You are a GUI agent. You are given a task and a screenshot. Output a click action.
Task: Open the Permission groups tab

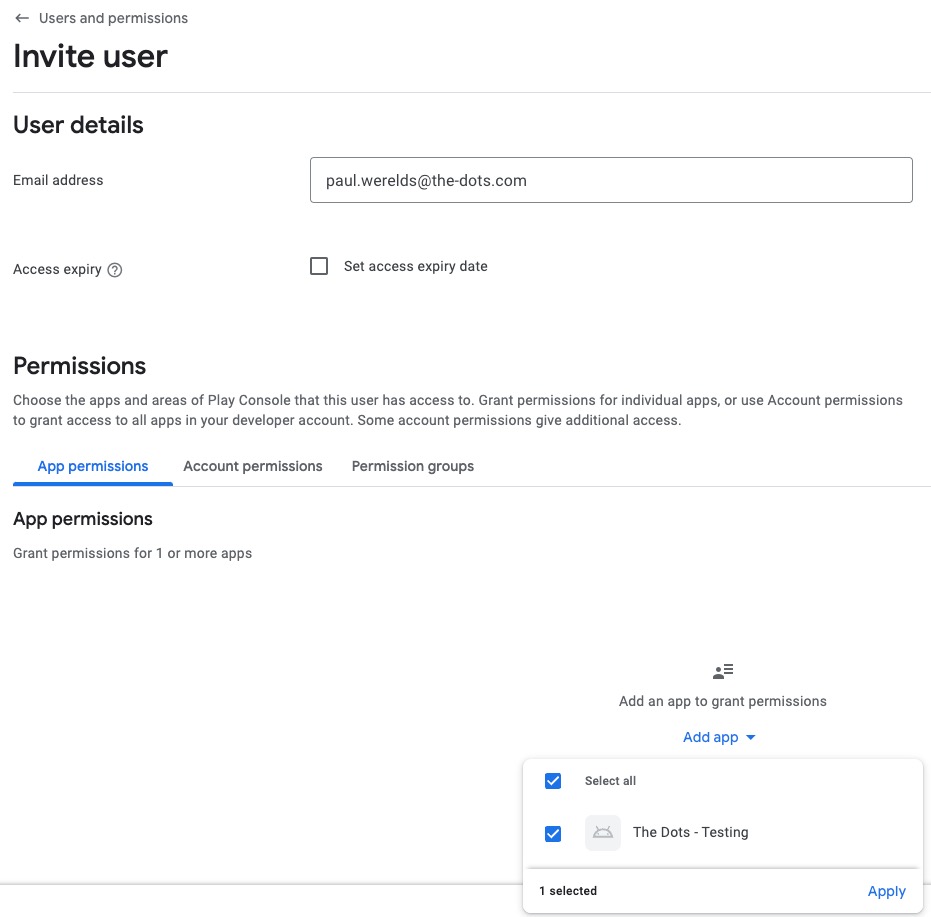pyautogui.click(x=413, y=466)
